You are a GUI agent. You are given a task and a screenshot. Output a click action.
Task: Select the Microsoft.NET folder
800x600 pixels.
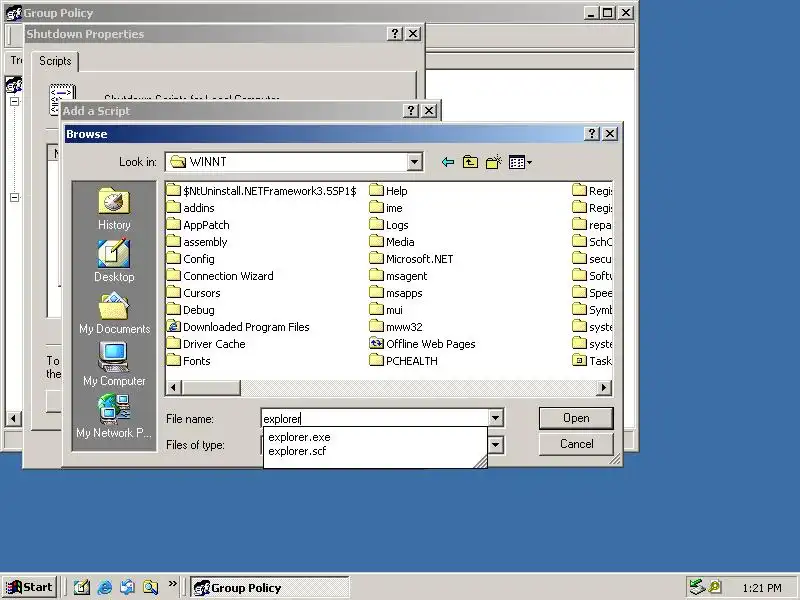(411, 259)
